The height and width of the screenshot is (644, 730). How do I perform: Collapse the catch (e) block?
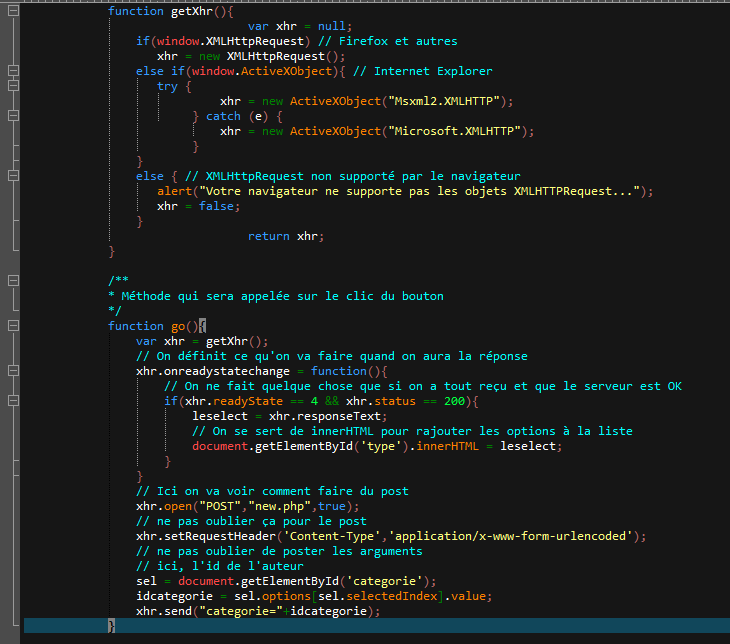pyautogui.click(x=12, y=116)
